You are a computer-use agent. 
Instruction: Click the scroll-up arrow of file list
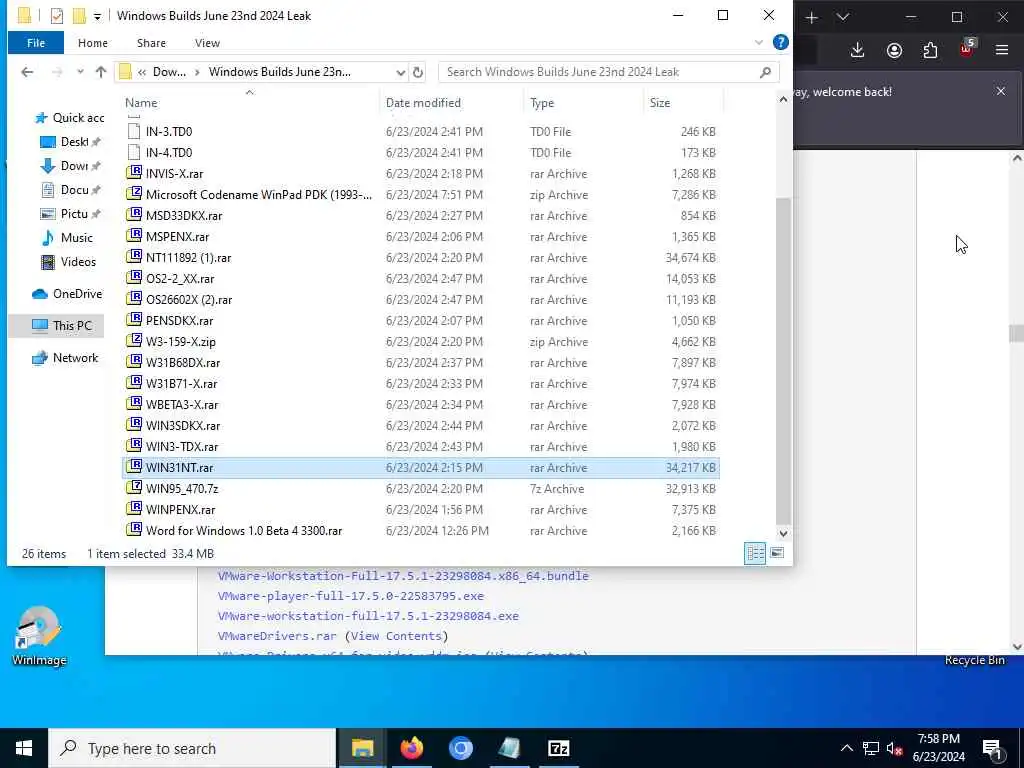[783, 99]
